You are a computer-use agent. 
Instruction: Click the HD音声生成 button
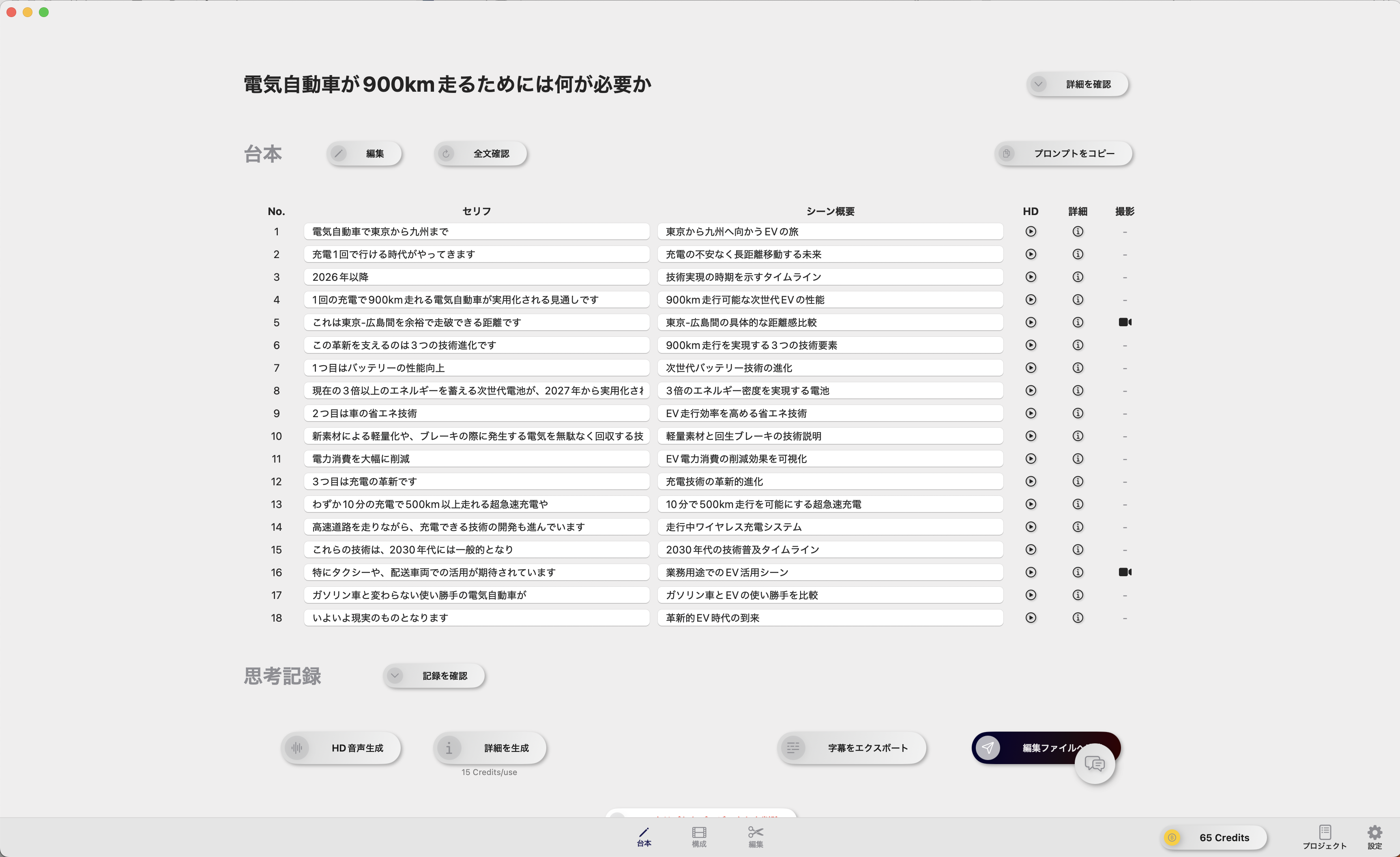coord(341,748)
